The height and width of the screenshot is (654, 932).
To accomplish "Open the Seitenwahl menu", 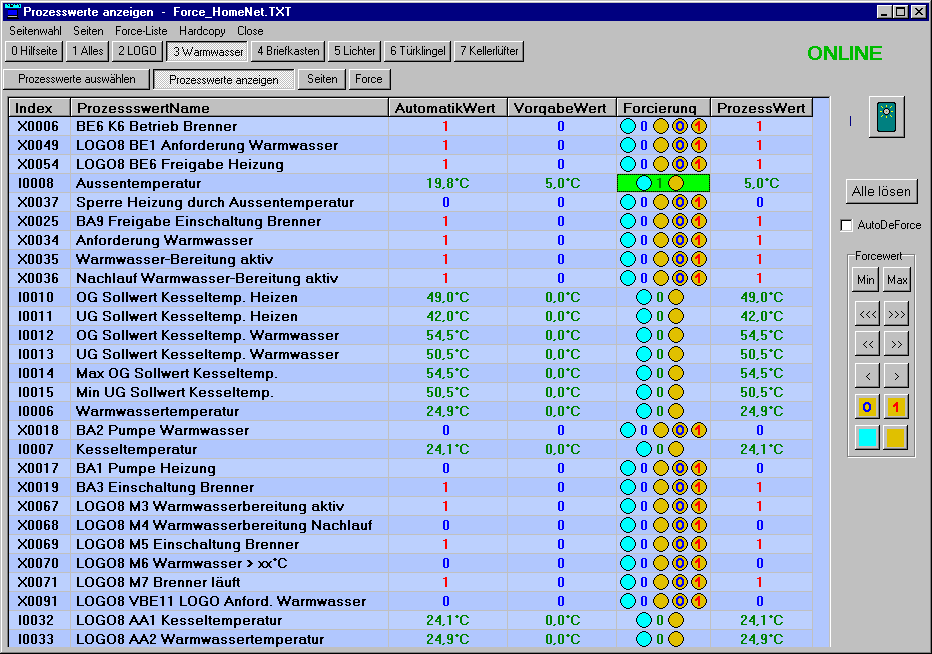I will coord(35,31).
